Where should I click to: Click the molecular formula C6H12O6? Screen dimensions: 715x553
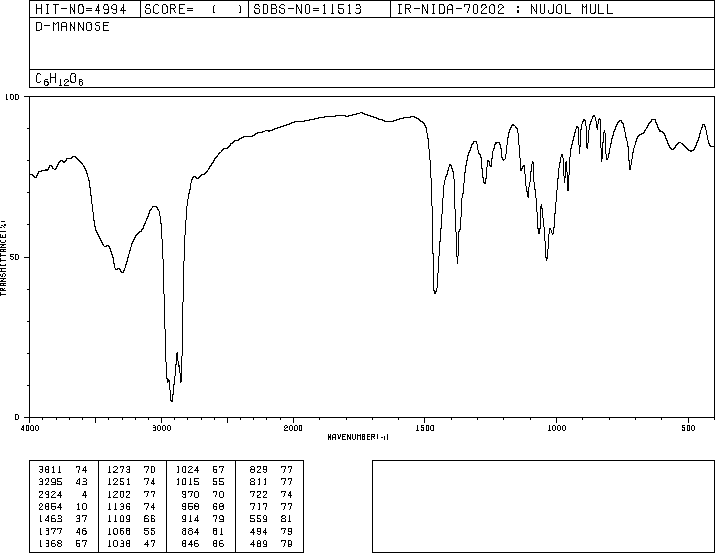click(59, 79)
